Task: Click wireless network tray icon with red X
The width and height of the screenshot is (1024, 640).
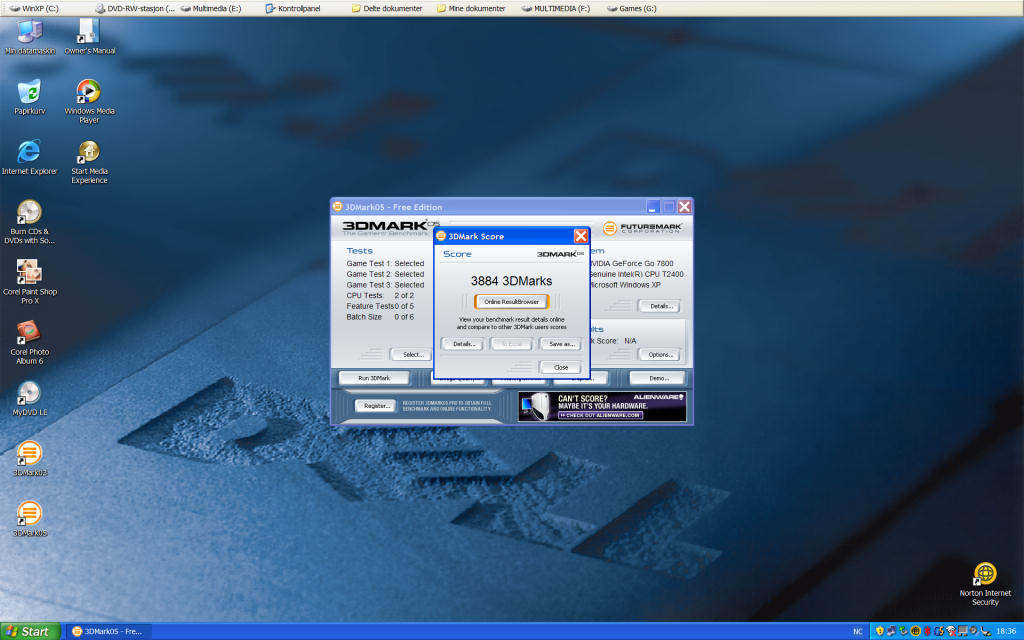Action: coord(951,632)
